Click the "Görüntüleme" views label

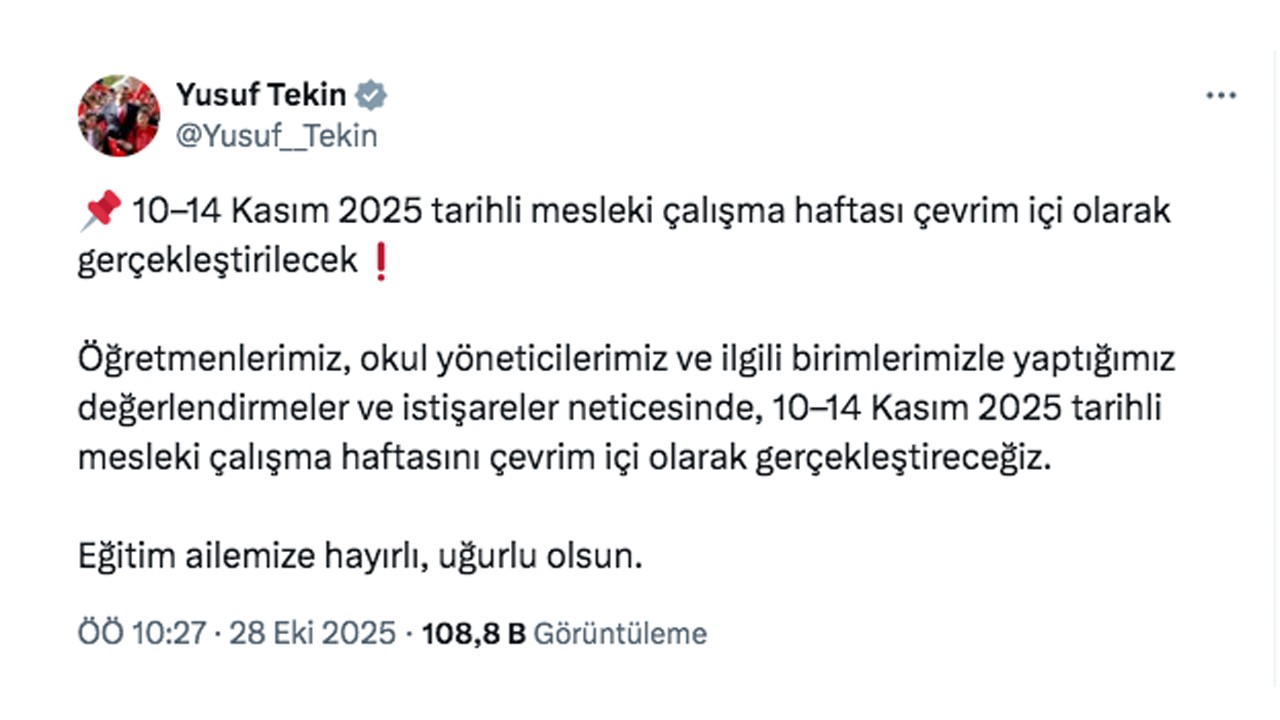pyautogui.click(x=620, y=633)
